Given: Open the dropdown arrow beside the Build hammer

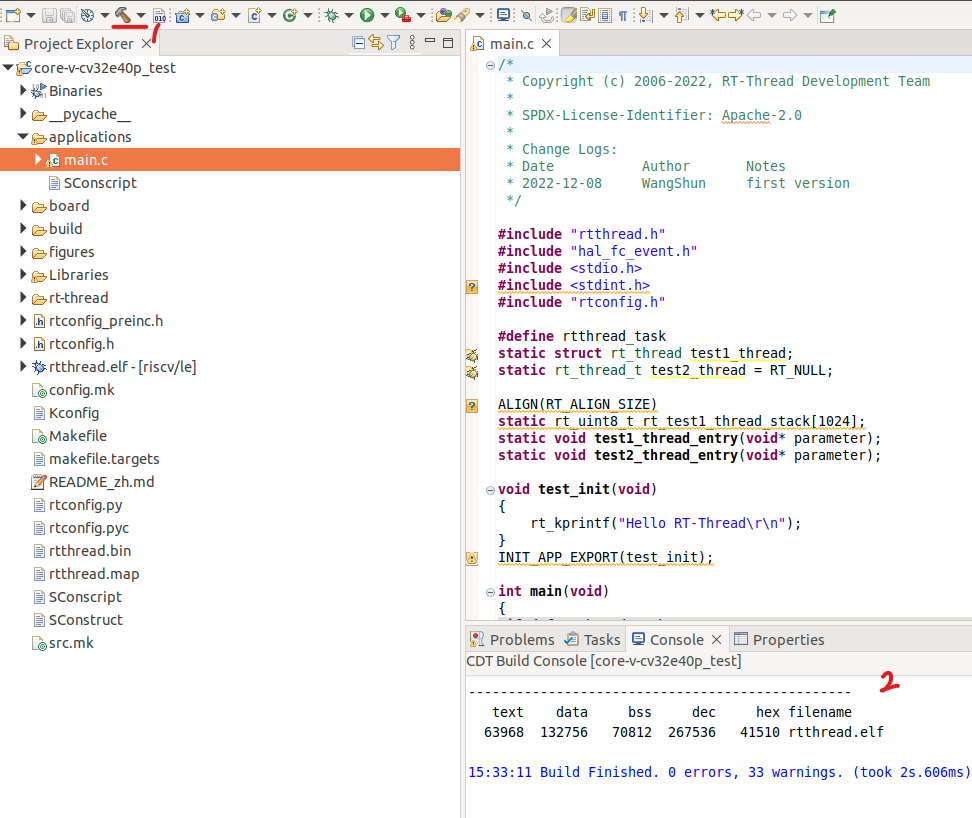Looking at the screenshot, I should tap(141, 15).
